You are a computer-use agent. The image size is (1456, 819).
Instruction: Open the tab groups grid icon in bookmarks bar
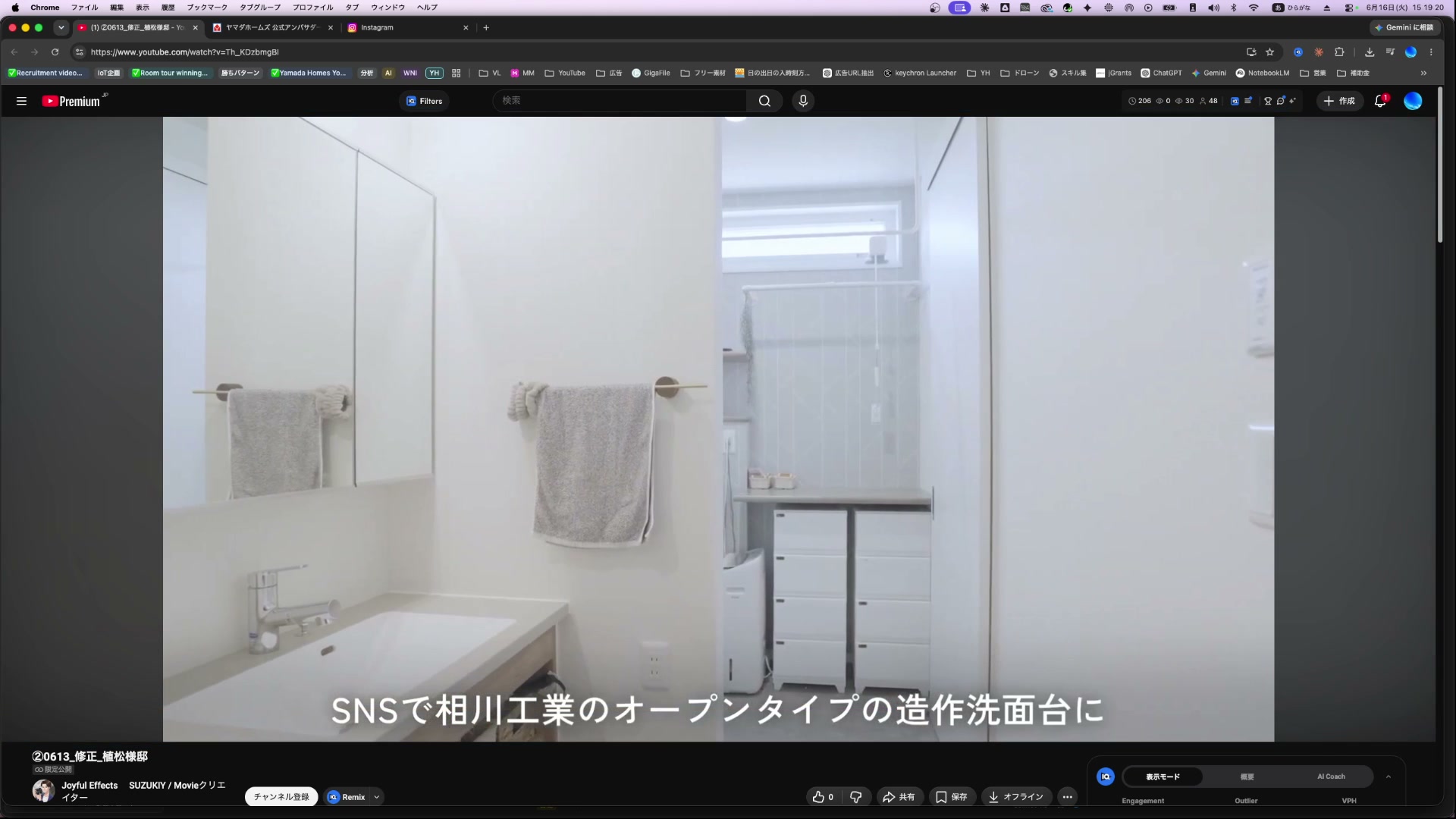tap(457, 74)
